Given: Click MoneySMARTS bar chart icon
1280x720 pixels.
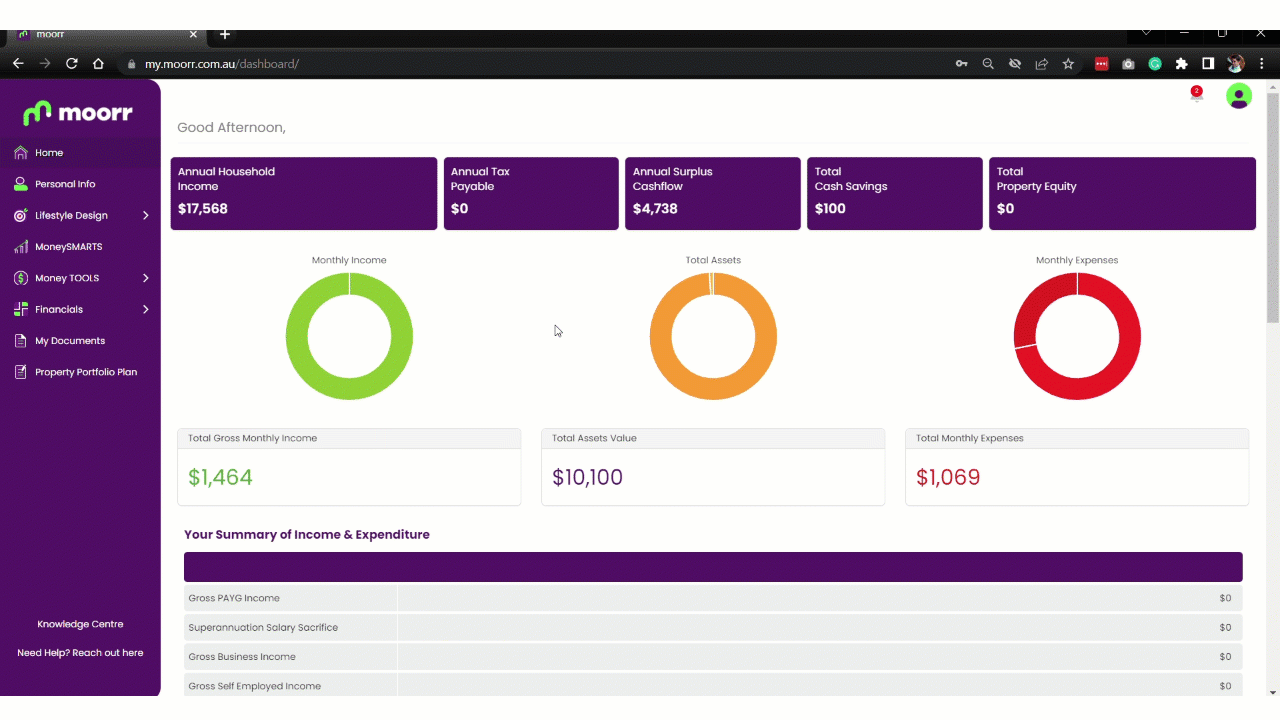Looking at the screenshot, I should tap(21, 247).
